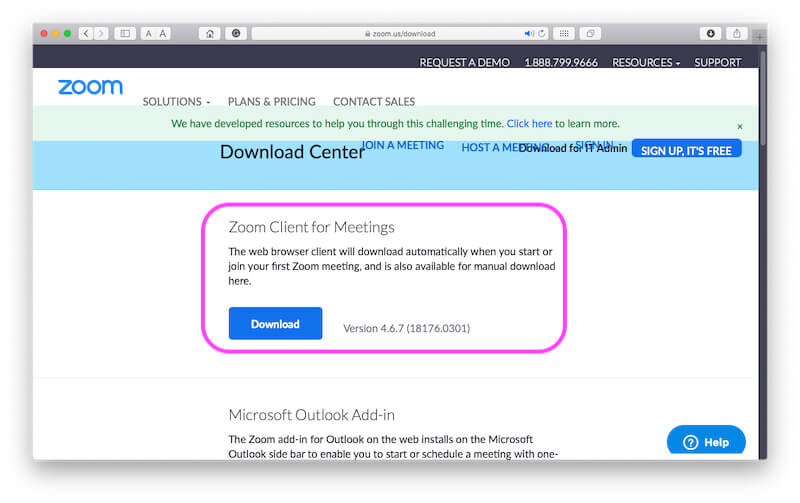Open the Safari Share menu

(x=737, y=34)
